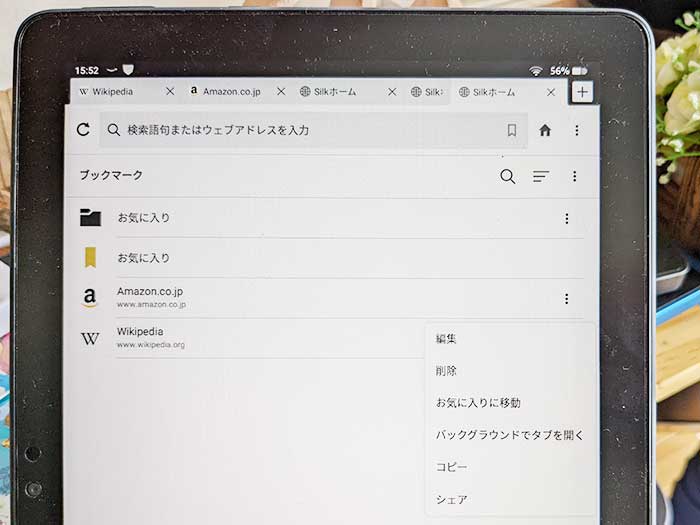The image size is (700, 525).
Task: Open options for Amazon.co.jp bookmark
Action: click(x=567, y=299)
